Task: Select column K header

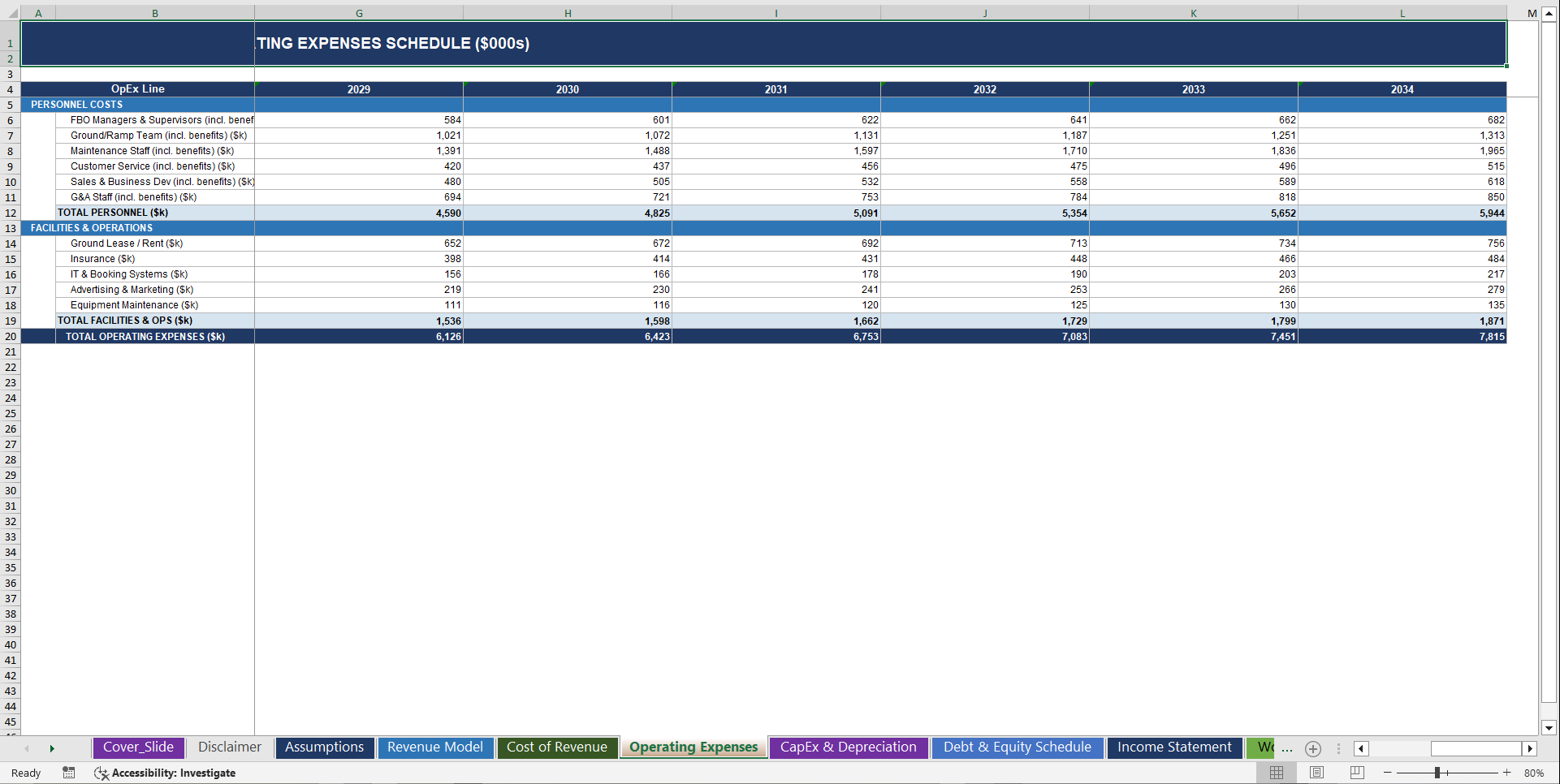Action: (x=1194, y=13)
